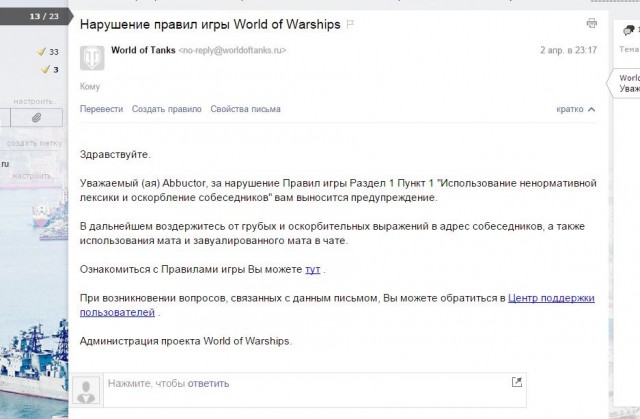Screen dimensions: 640x419
Task: Click the sender address no-reply@worldoftanks.ru
Action: point(232,50)
